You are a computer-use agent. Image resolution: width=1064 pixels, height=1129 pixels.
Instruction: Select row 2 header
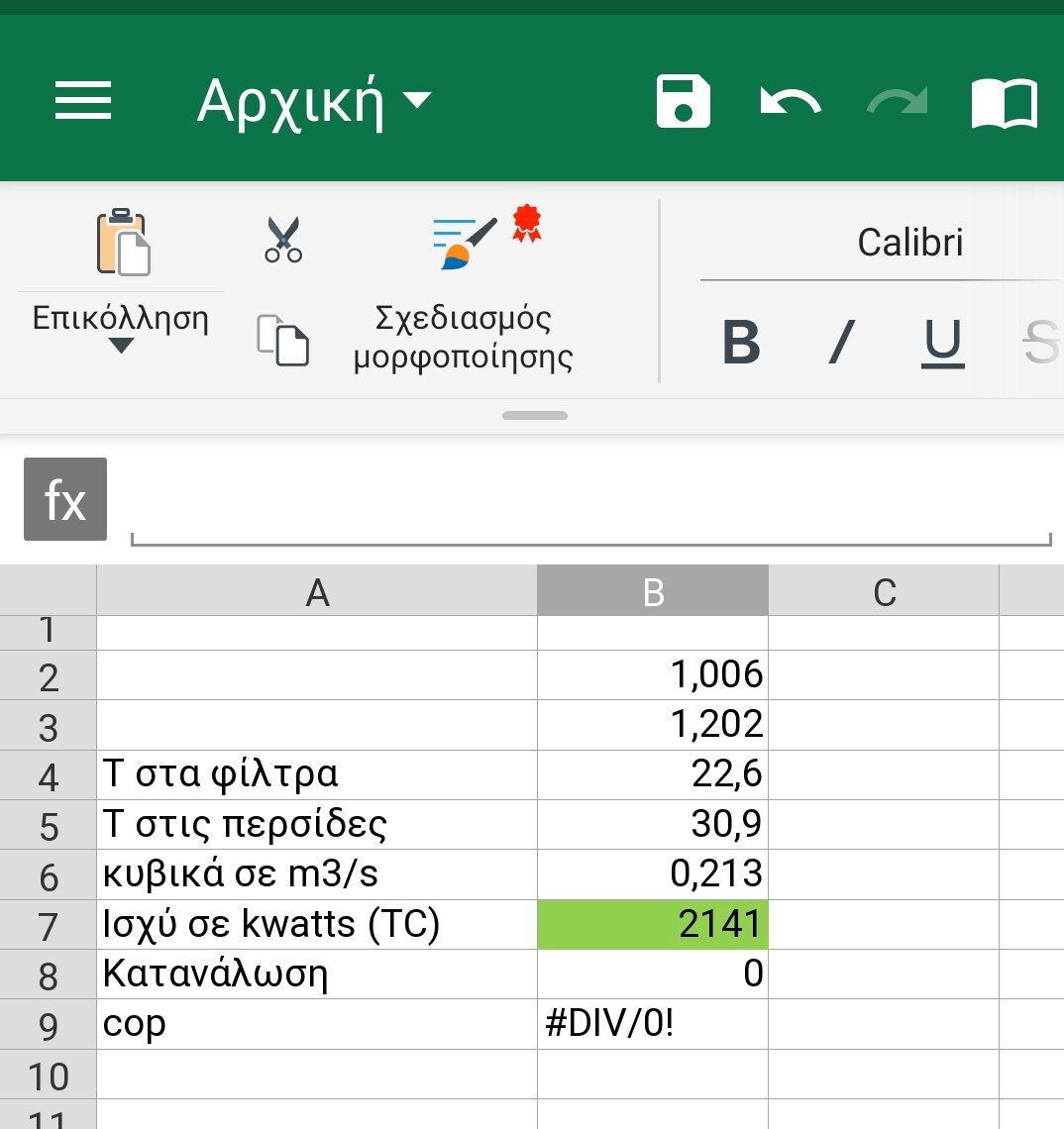coord(49,676)
